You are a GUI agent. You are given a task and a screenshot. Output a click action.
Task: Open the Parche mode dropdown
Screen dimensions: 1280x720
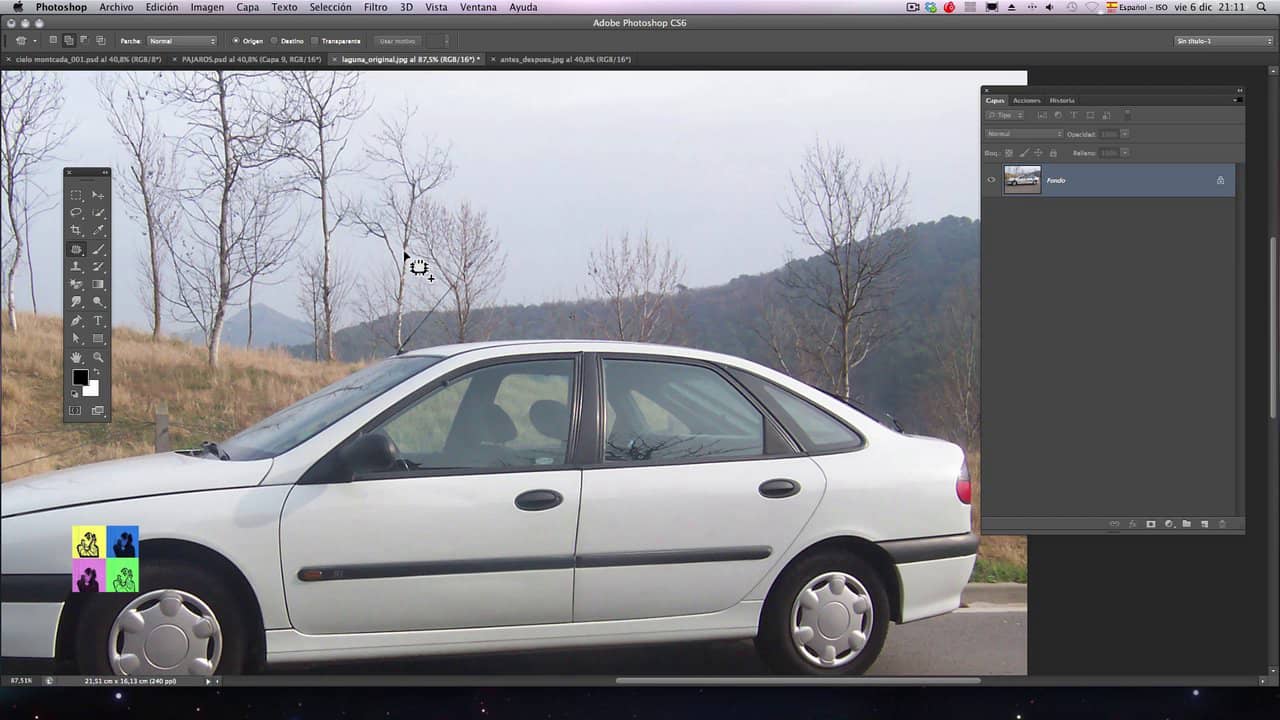pos(182,41)
